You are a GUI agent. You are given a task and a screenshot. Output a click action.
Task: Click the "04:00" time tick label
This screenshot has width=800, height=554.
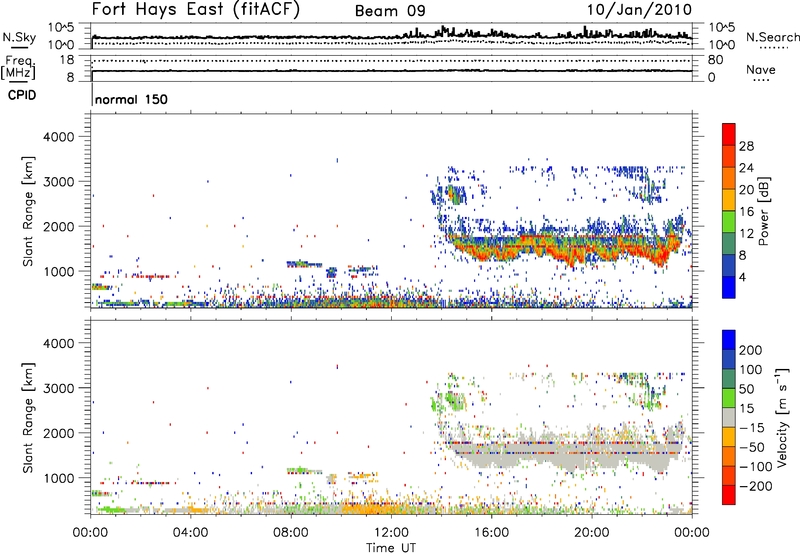(190, 533)
